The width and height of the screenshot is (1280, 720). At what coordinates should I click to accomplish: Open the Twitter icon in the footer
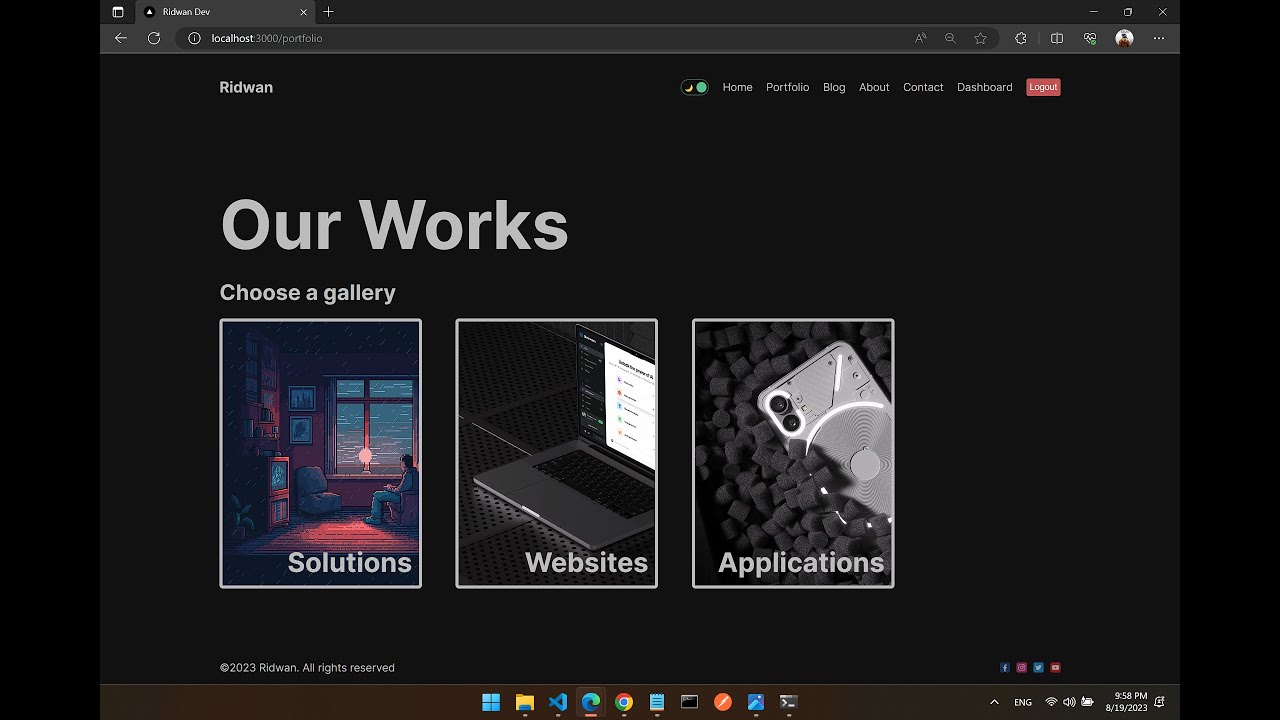pos(1038,668)
